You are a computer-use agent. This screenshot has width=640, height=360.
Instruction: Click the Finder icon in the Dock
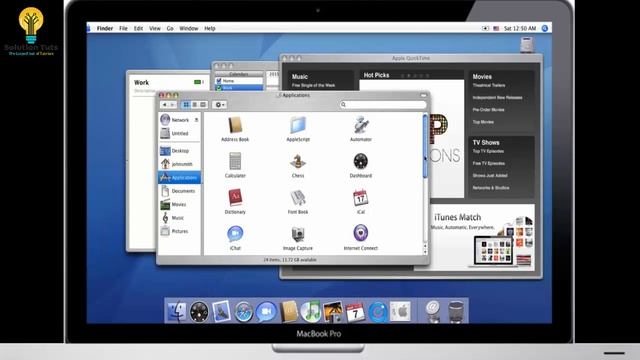click(177, 312)
